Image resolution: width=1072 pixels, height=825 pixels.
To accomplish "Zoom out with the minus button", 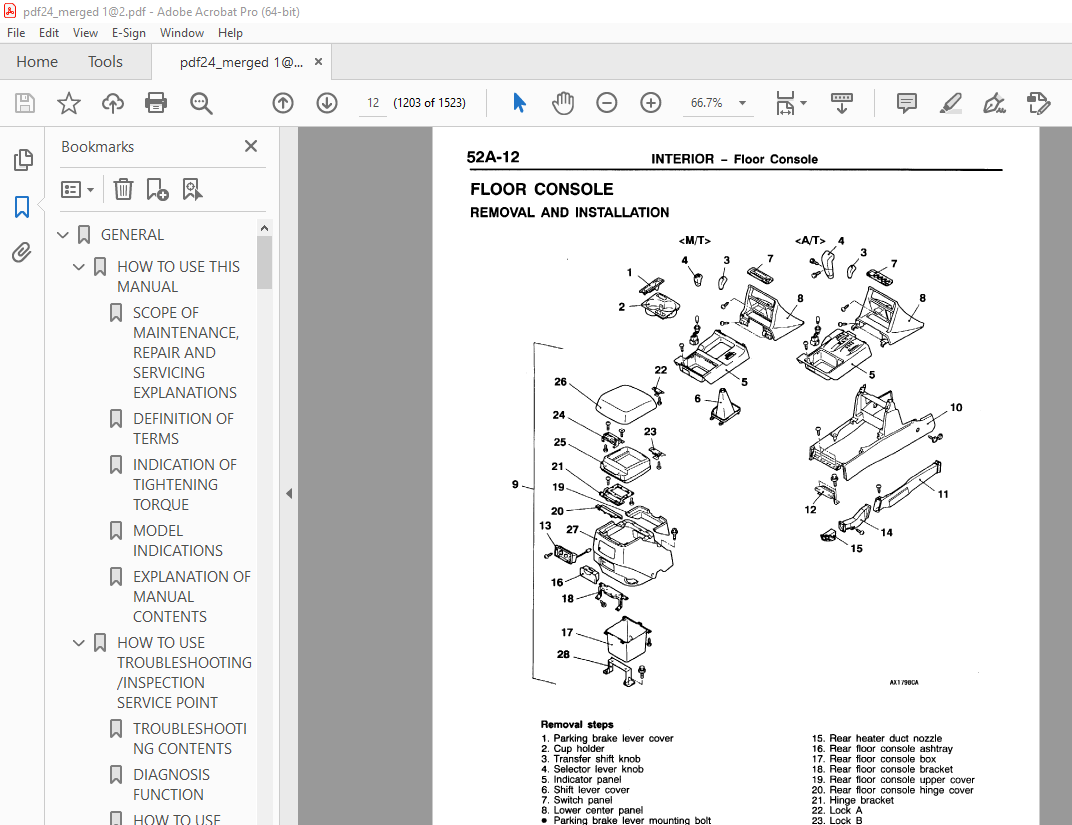I will tap(606, 103).
